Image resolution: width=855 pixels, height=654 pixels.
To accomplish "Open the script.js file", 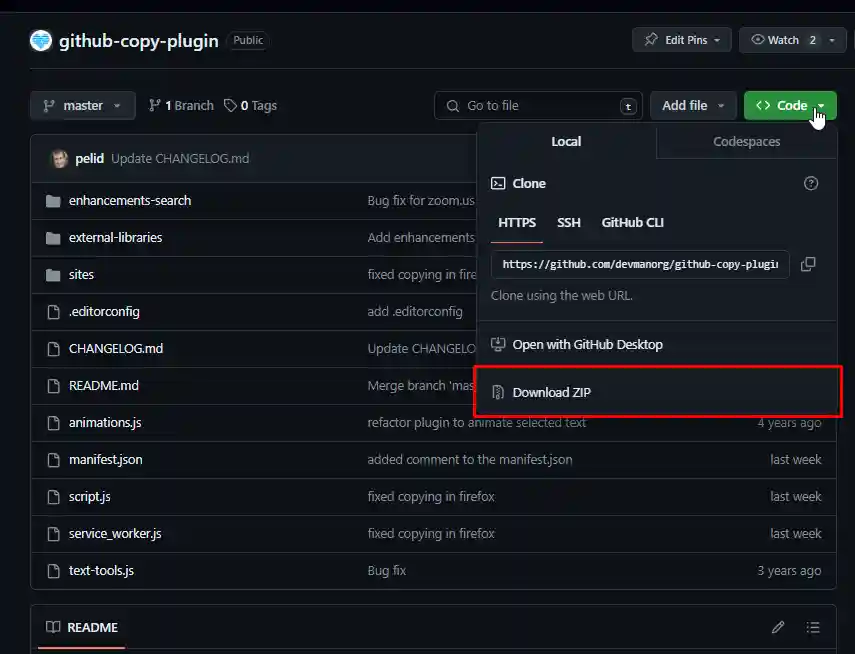I will coord(89,496).
